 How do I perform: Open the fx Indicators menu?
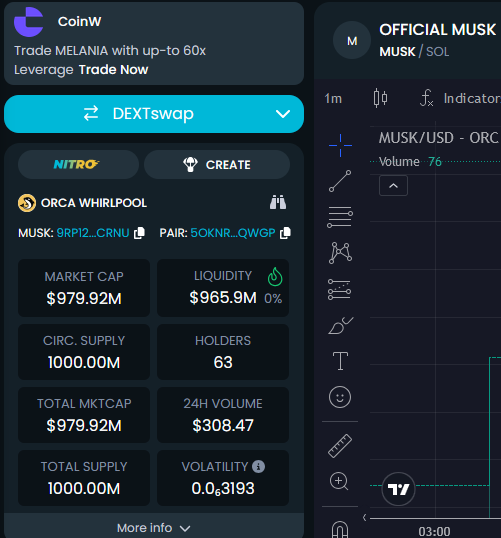460,98
